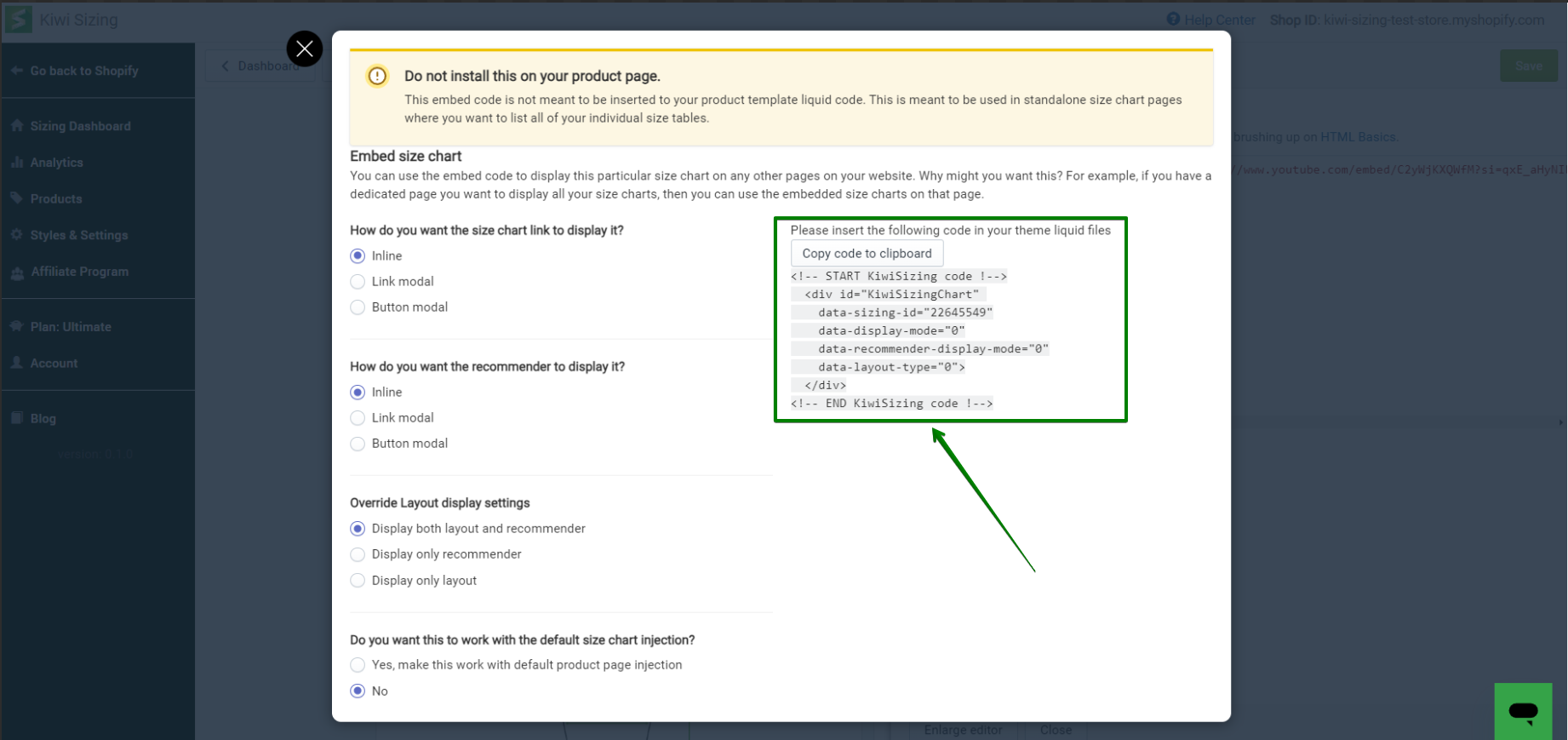Click the Help Center question mark icon
The width and height of the screenshot is (1568, 740).
[x=1173, y=19]
